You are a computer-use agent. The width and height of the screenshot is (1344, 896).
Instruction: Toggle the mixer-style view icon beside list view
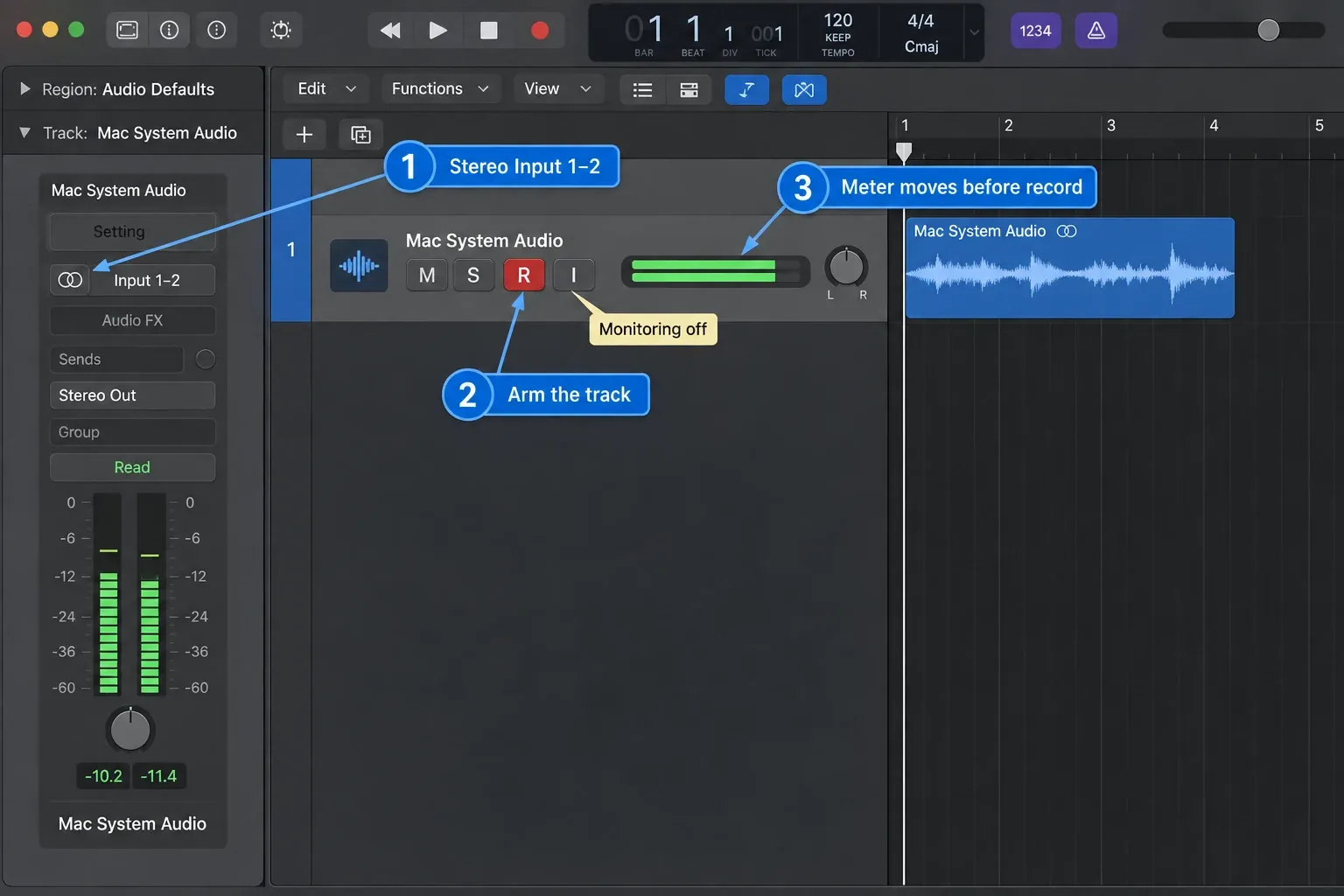point(689,89)
